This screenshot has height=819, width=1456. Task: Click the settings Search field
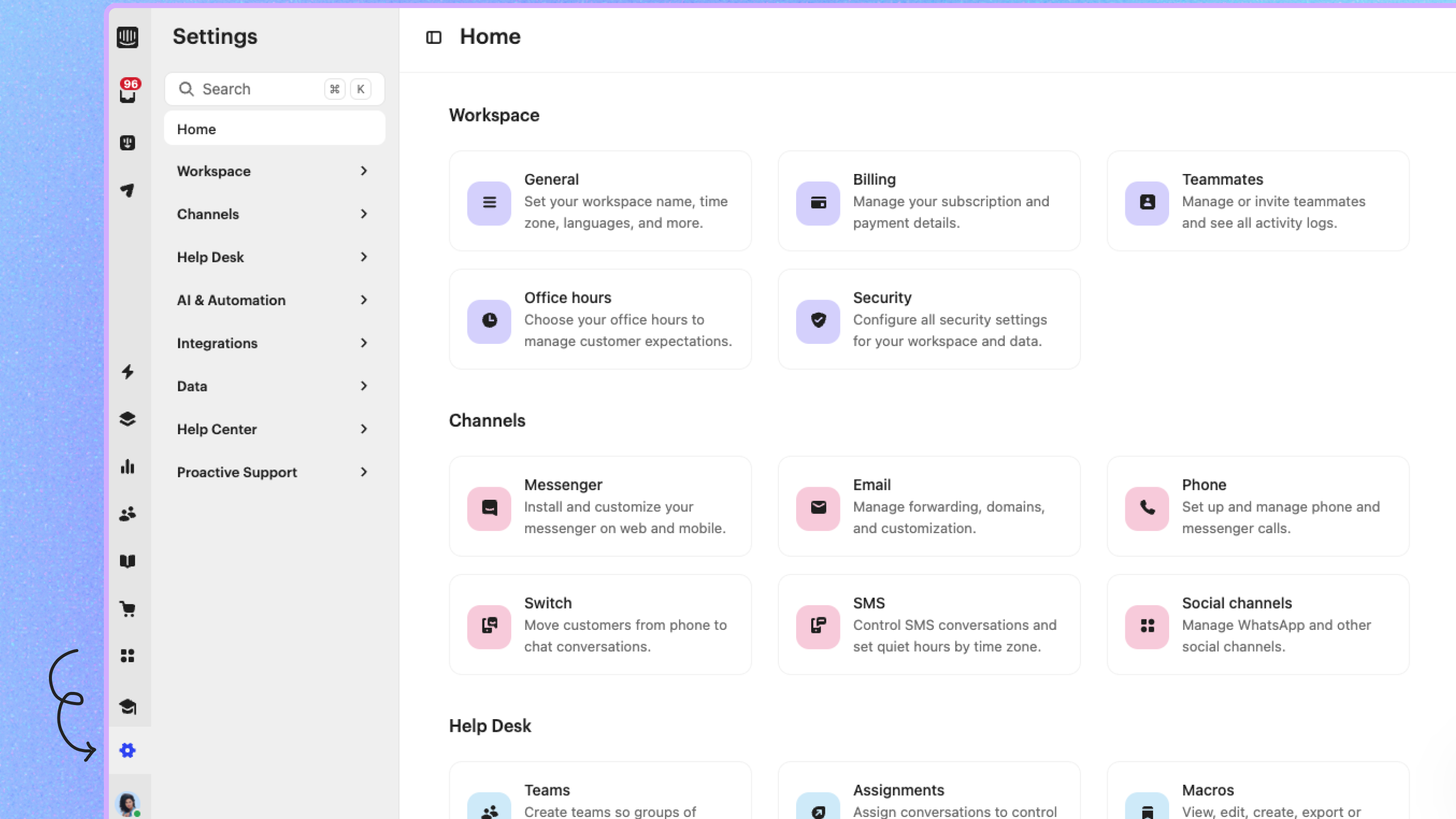click(274, 89)
